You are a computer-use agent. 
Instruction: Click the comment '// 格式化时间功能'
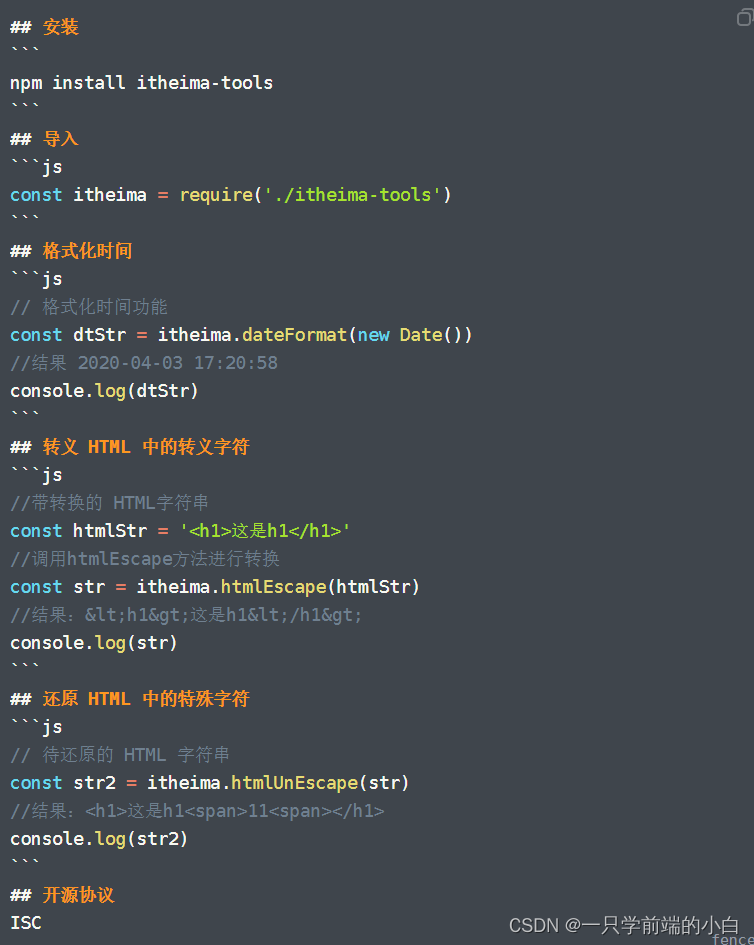coord(89,307)
